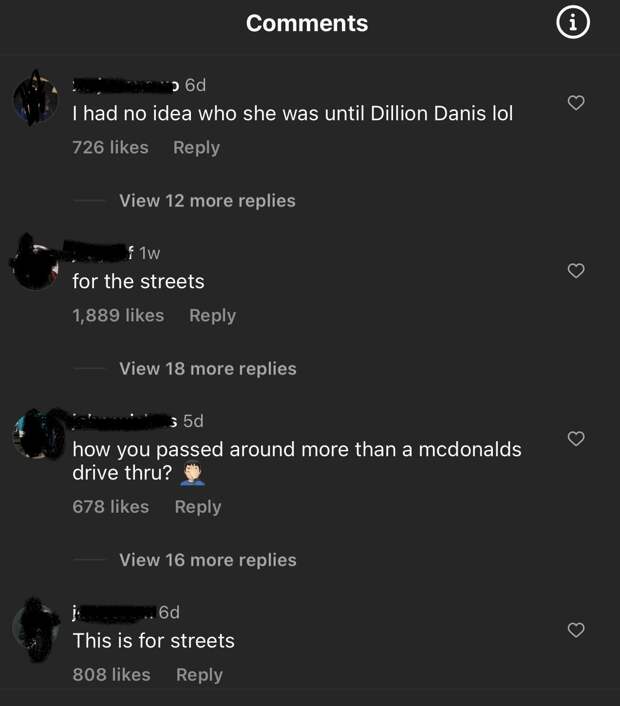Open the info icon beside Comments

click(573, 22)
